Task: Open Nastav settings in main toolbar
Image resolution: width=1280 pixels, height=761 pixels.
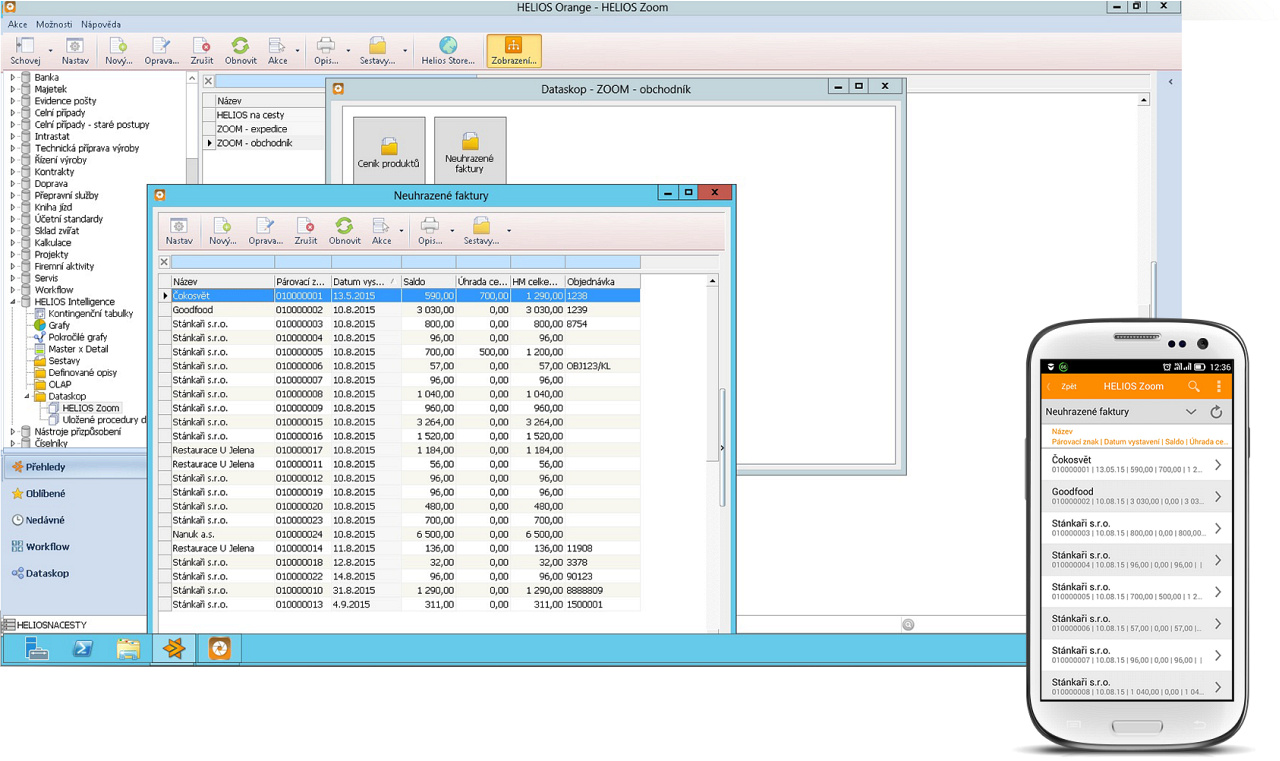Action: tap(75, 51)
